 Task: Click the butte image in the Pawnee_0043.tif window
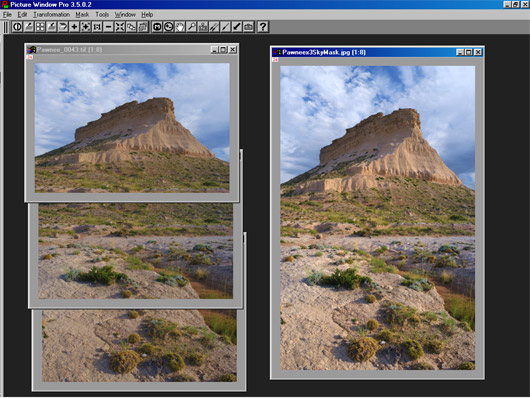[132, 128]
